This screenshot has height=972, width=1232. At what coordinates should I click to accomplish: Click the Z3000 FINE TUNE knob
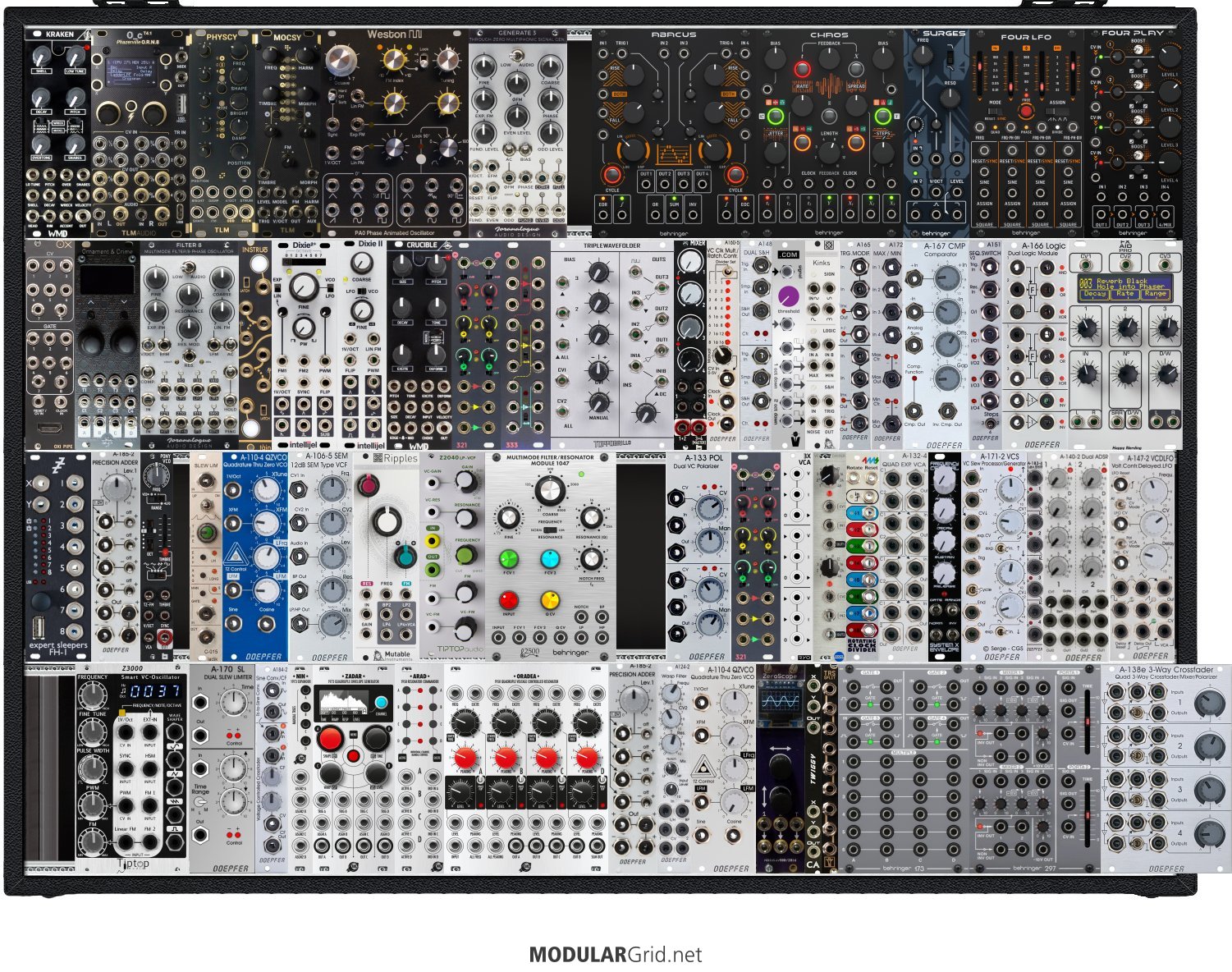click(92, 732)
